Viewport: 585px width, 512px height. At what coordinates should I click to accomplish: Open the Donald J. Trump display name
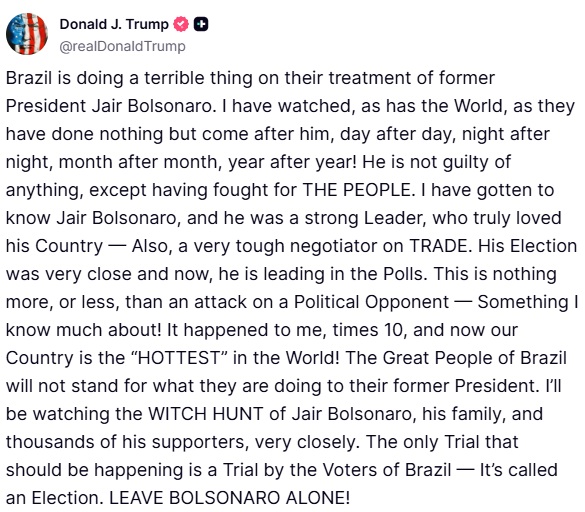114,24
